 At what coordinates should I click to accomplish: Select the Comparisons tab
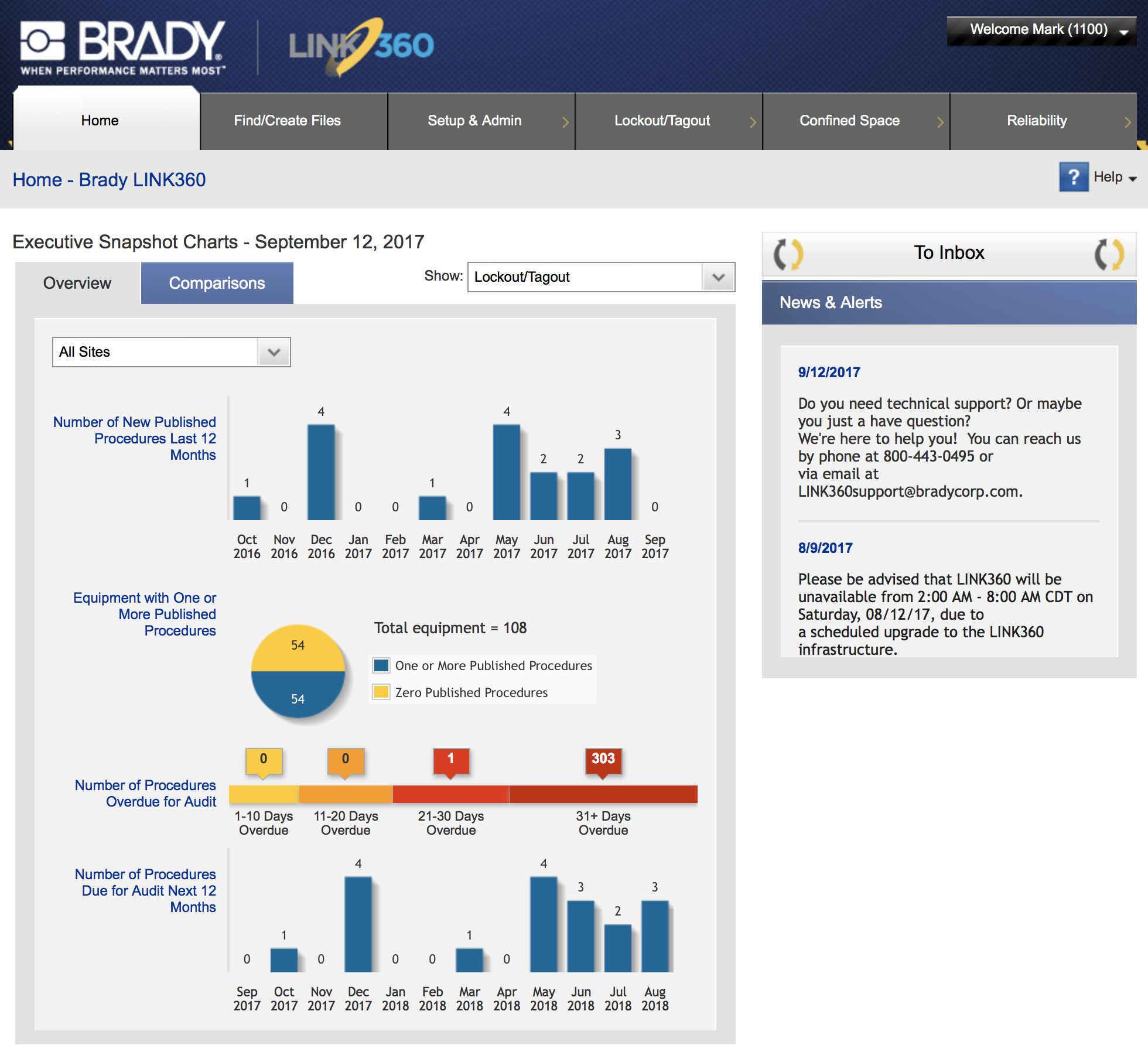[x=217, y=283]
